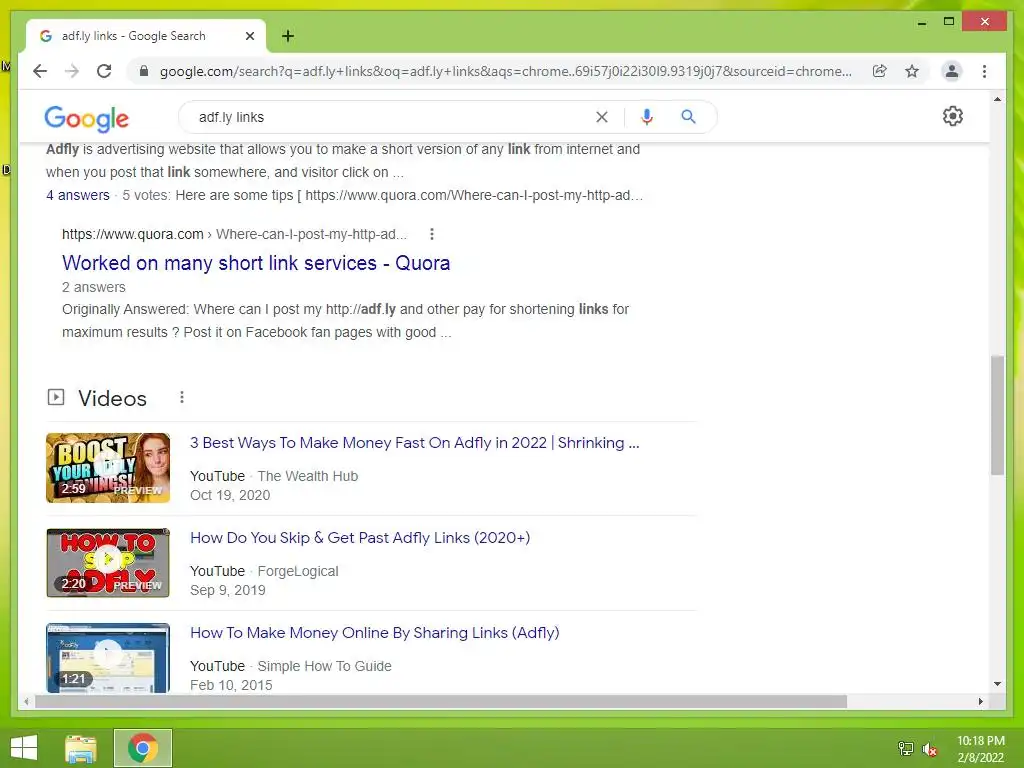Screen dimensions: 1024x768
Task: Click the browser forward arrow
Action: click(x=72, y=71)
